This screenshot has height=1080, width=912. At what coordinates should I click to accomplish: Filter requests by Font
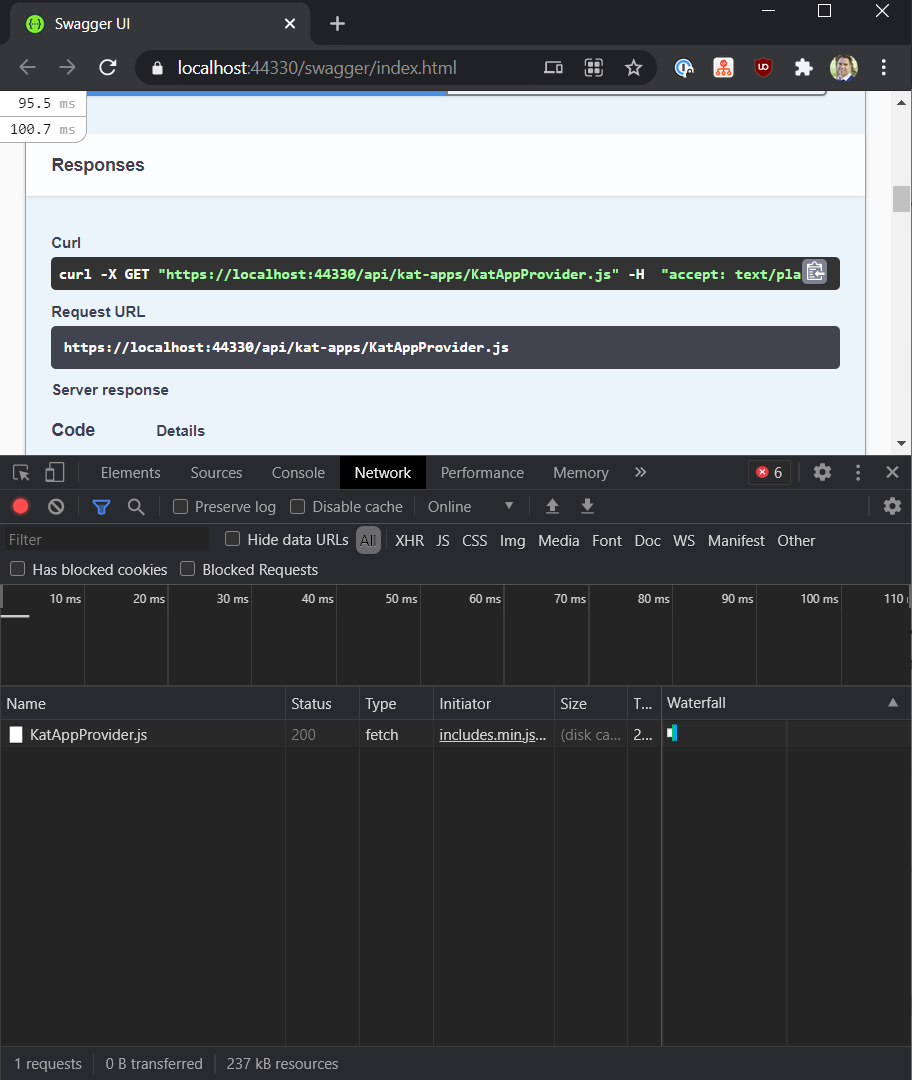click(x=607, y=541)
